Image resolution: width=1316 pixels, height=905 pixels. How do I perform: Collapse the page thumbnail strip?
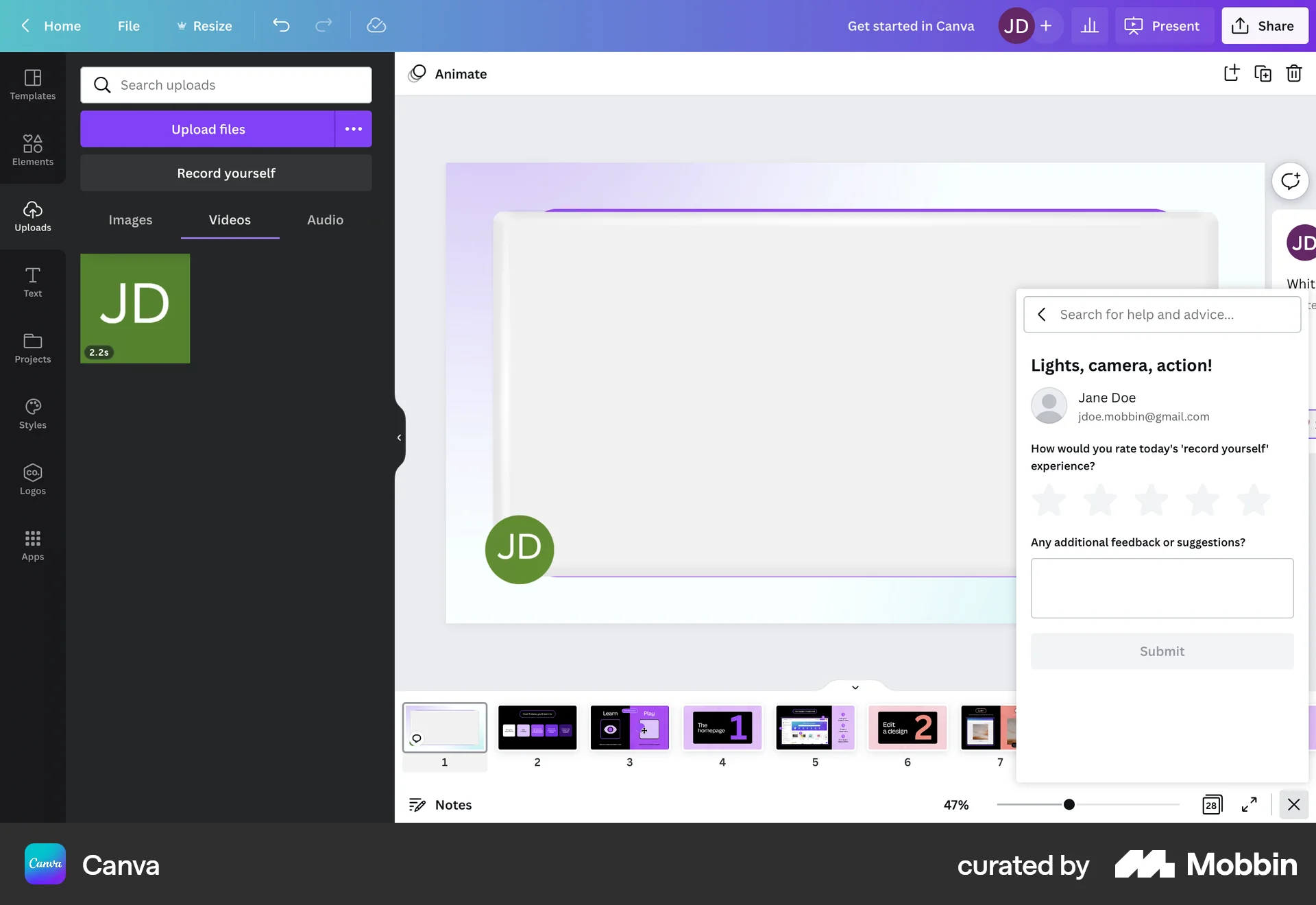coord(854,687)
